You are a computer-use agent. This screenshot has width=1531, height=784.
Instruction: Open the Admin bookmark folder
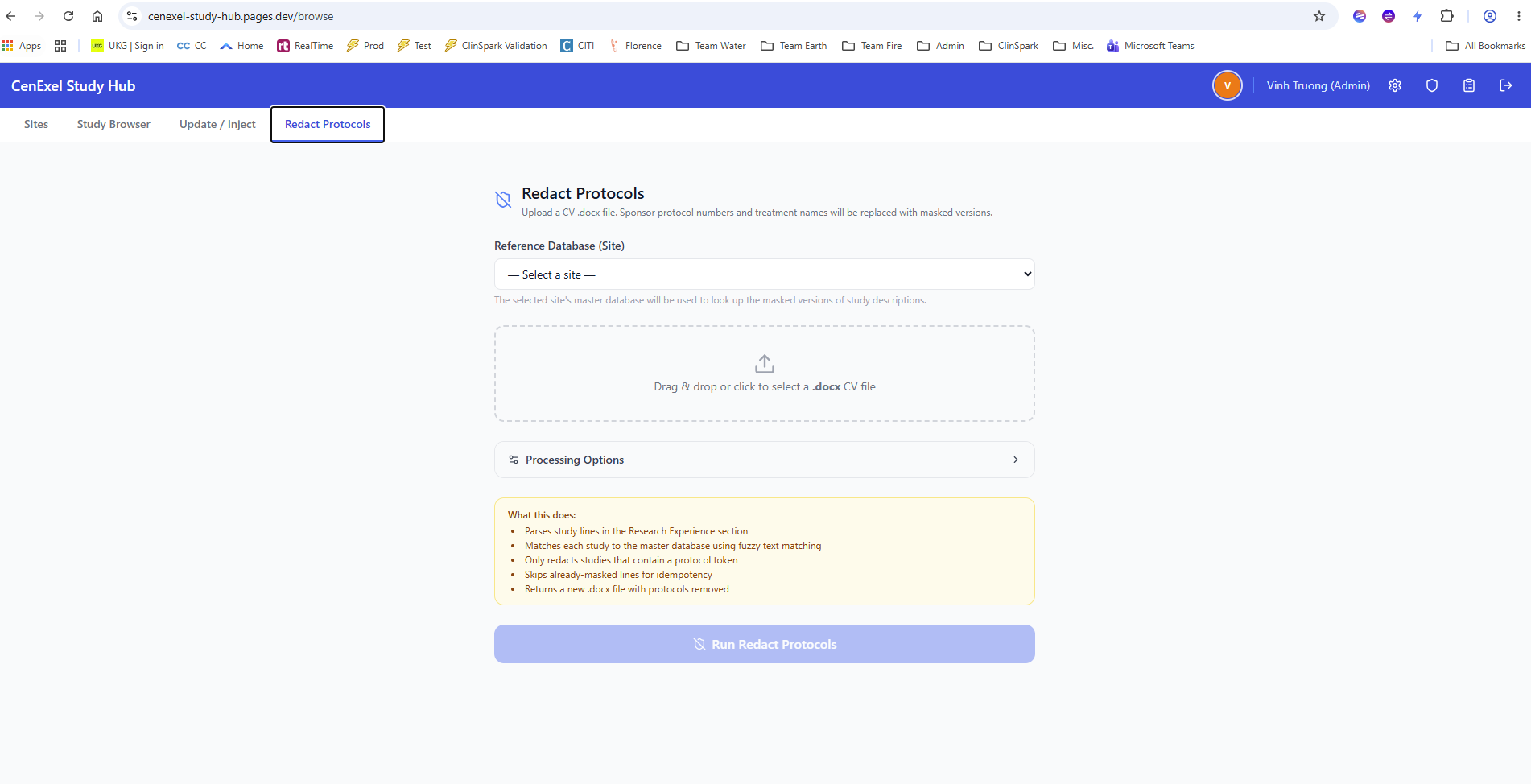[x=940, y=46]
